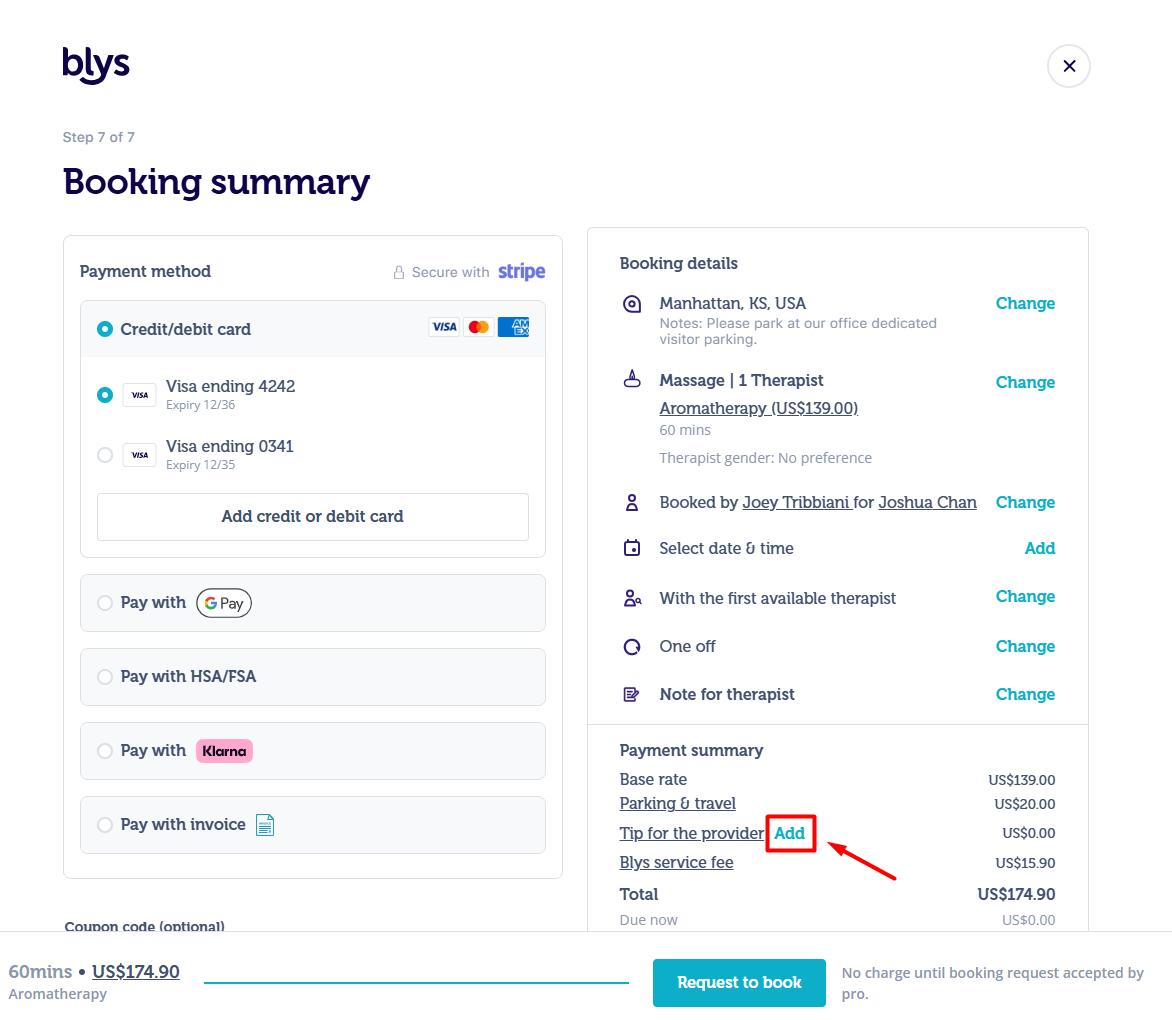Click the invoice document icon

265,825
